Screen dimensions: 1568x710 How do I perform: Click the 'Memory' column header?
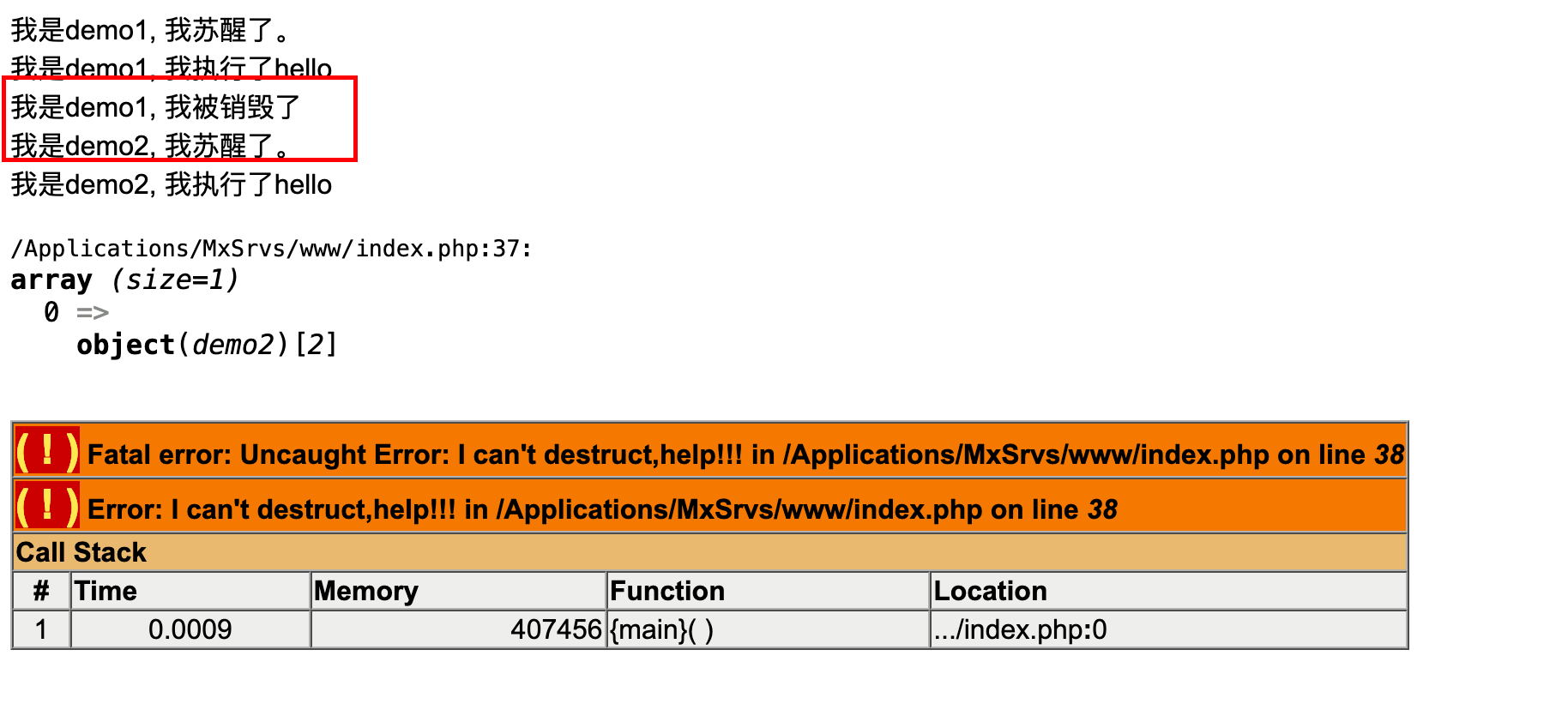458,591
